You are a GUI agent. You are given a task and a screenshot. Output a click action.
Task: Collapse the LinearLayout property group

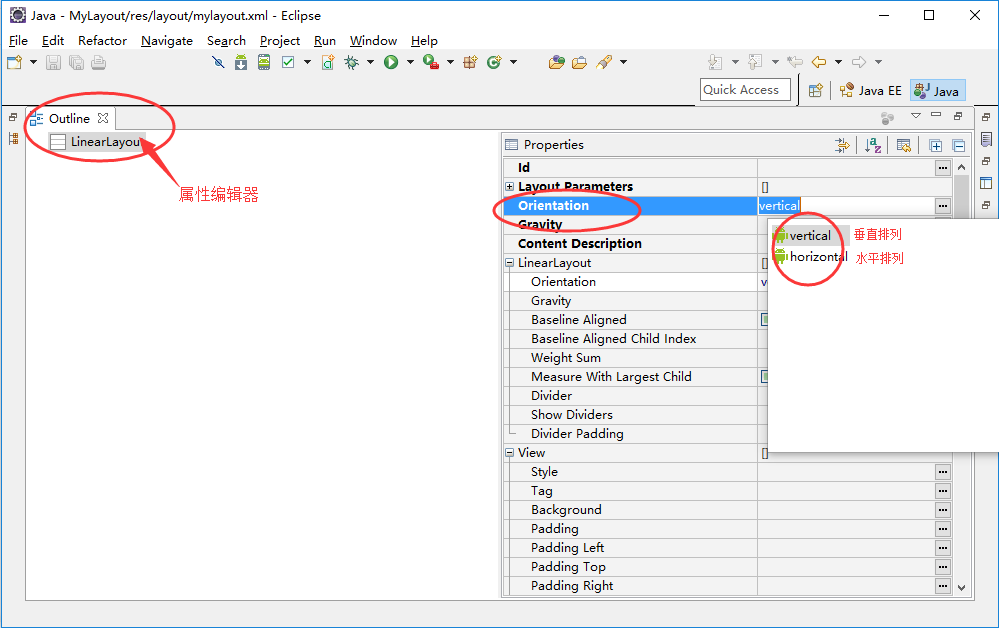510,262
